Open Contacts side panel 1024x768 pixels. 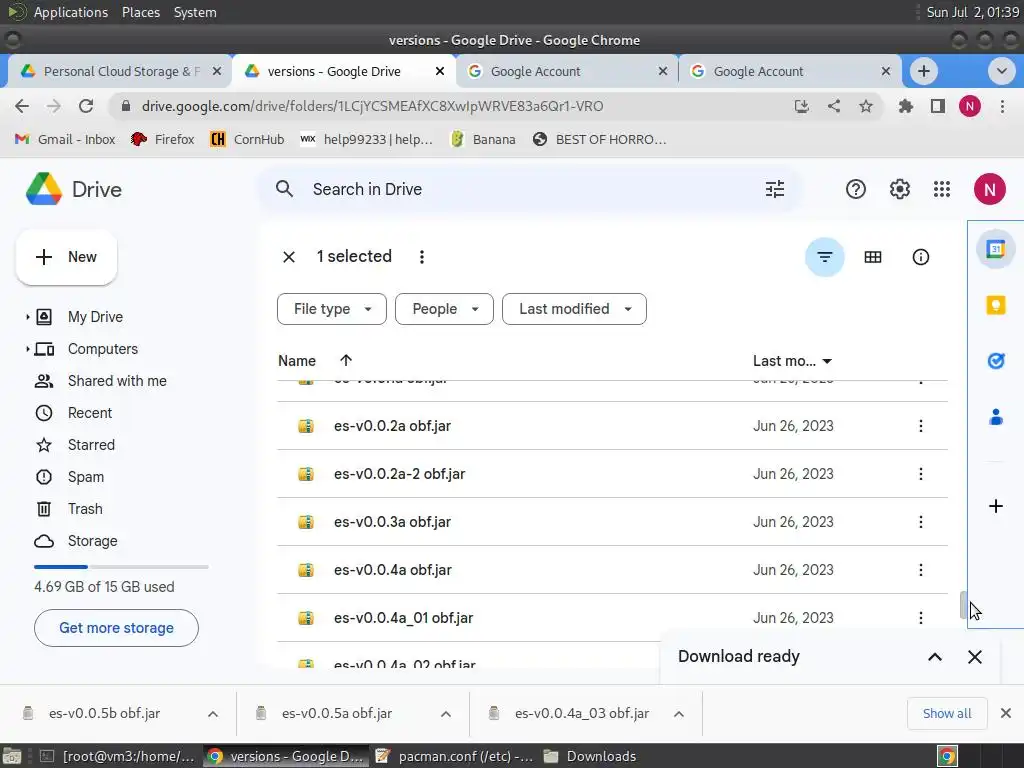click(995, 417)
